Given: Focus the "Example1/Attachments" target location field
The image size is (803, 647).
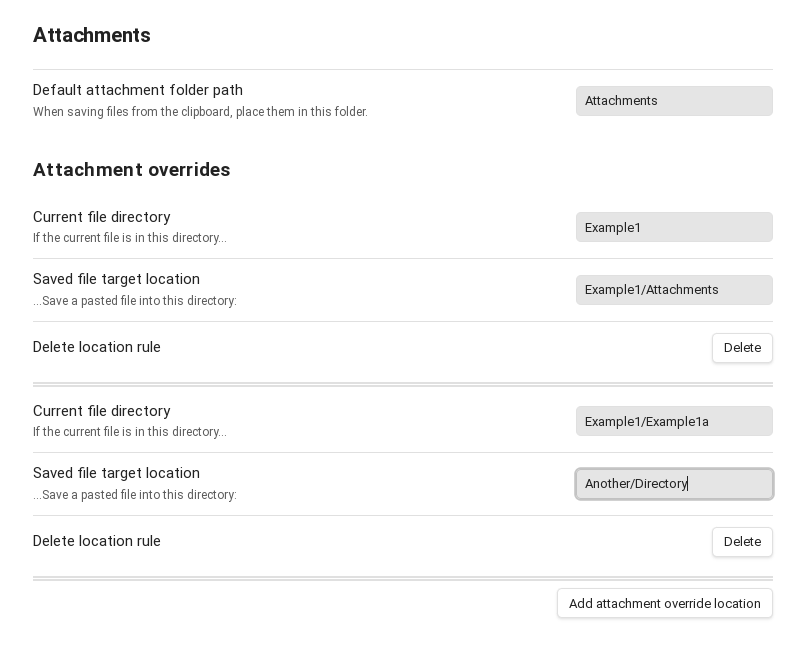Looking at the screenshot, I should point(673,290).
